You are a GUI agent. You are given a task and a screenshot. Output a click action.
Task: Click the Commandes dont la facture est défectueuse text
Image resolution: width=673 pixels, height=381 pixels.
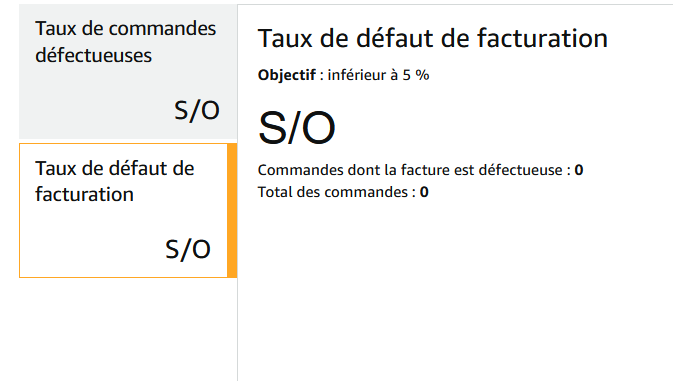410,170
